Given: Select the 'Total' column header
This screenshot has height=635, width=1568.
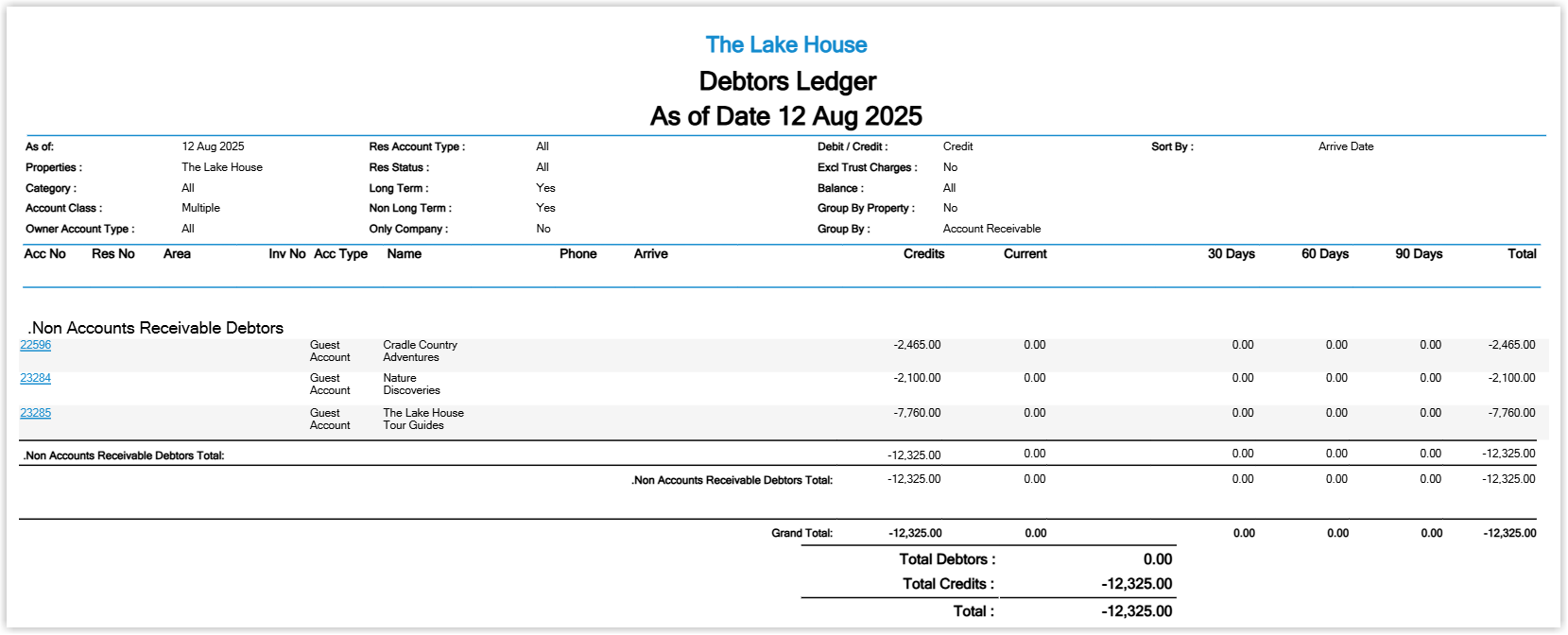Looking at the screenshot, I should click(x=1522, y=254).
